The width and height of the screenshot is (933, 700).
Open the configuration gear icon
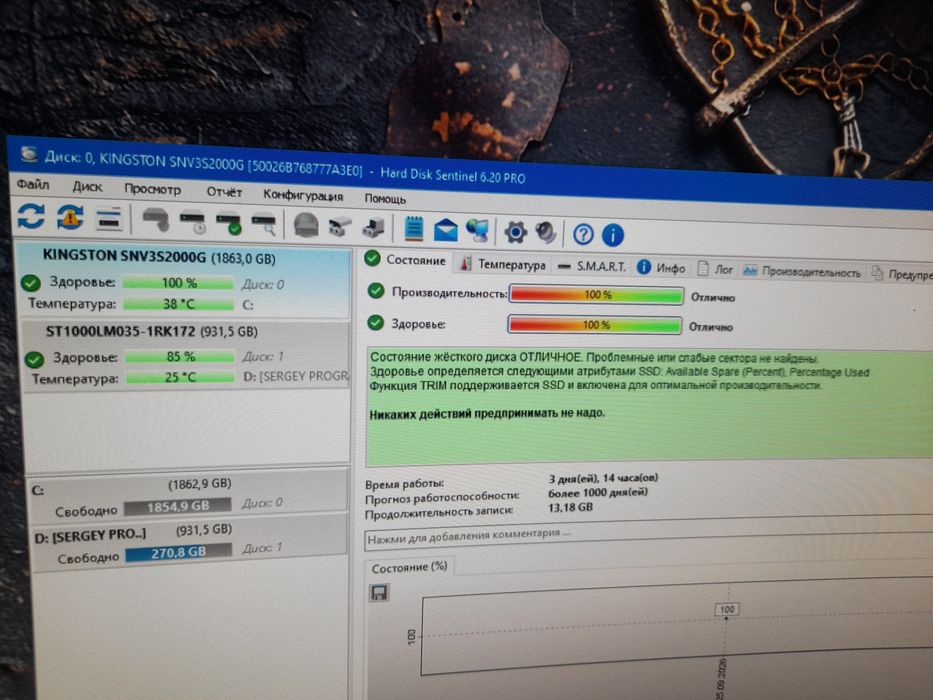515,232
